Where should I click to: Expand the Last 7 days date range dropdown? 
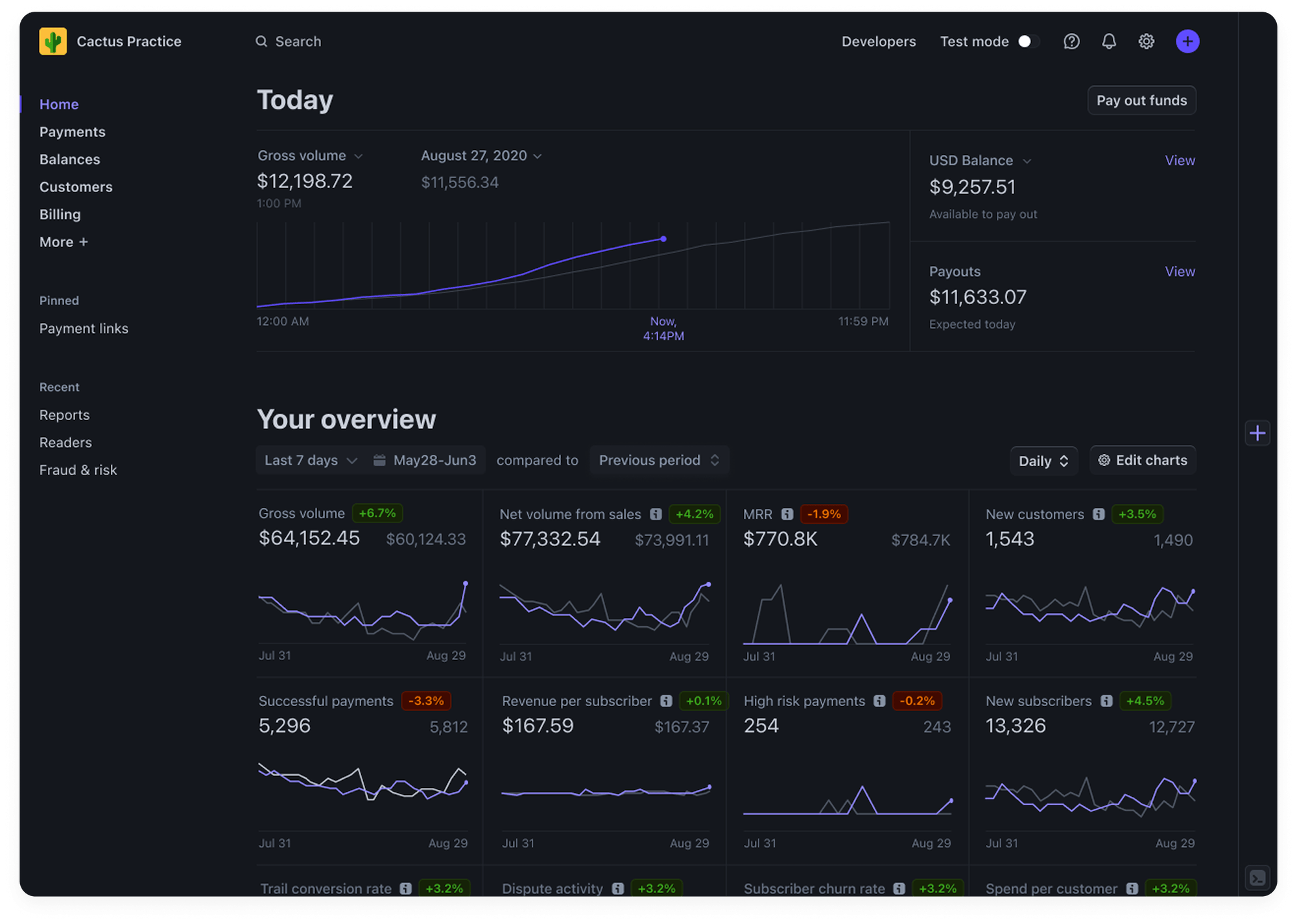click(x=309, y=460)
